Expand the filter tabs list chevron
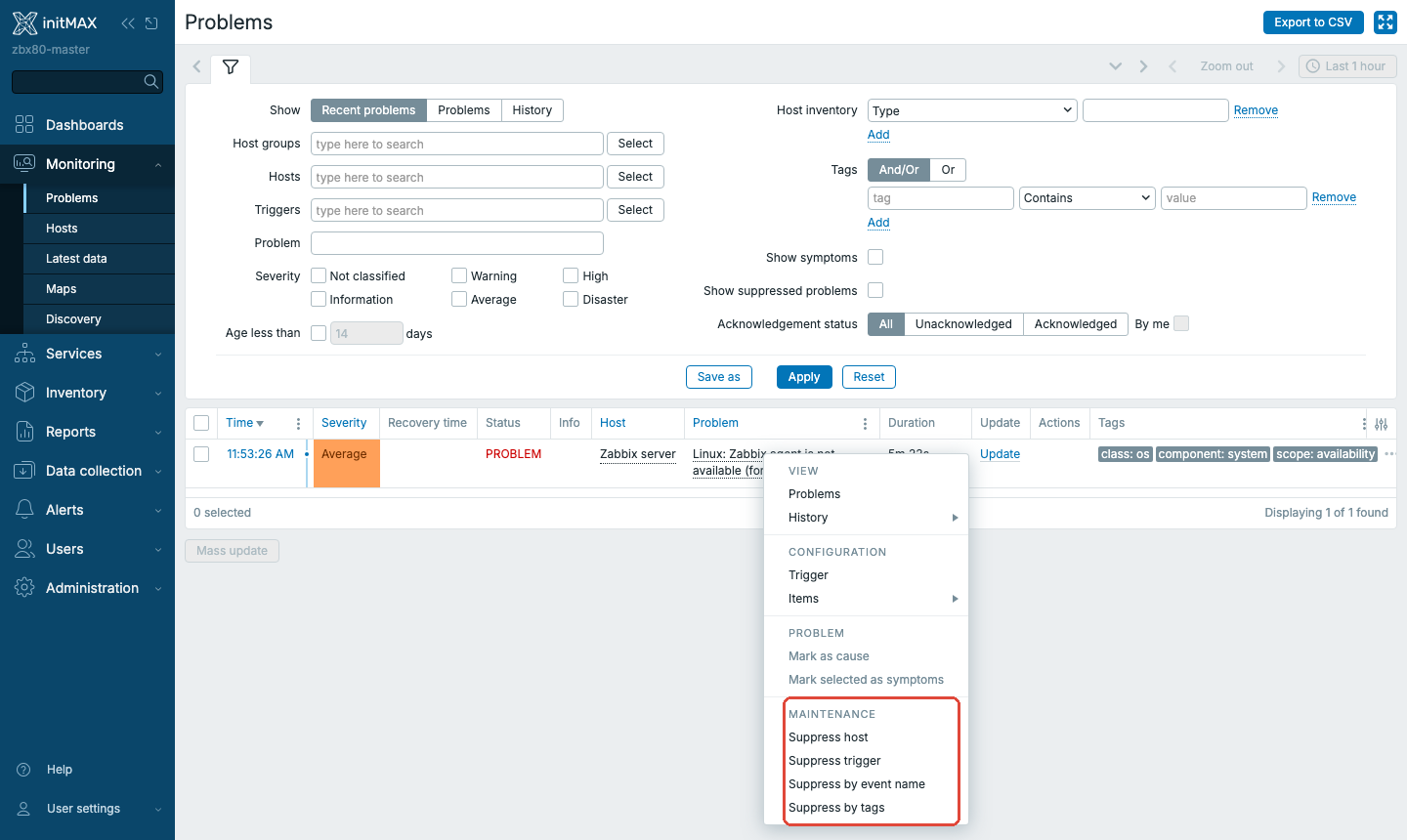 (1115, 66)
